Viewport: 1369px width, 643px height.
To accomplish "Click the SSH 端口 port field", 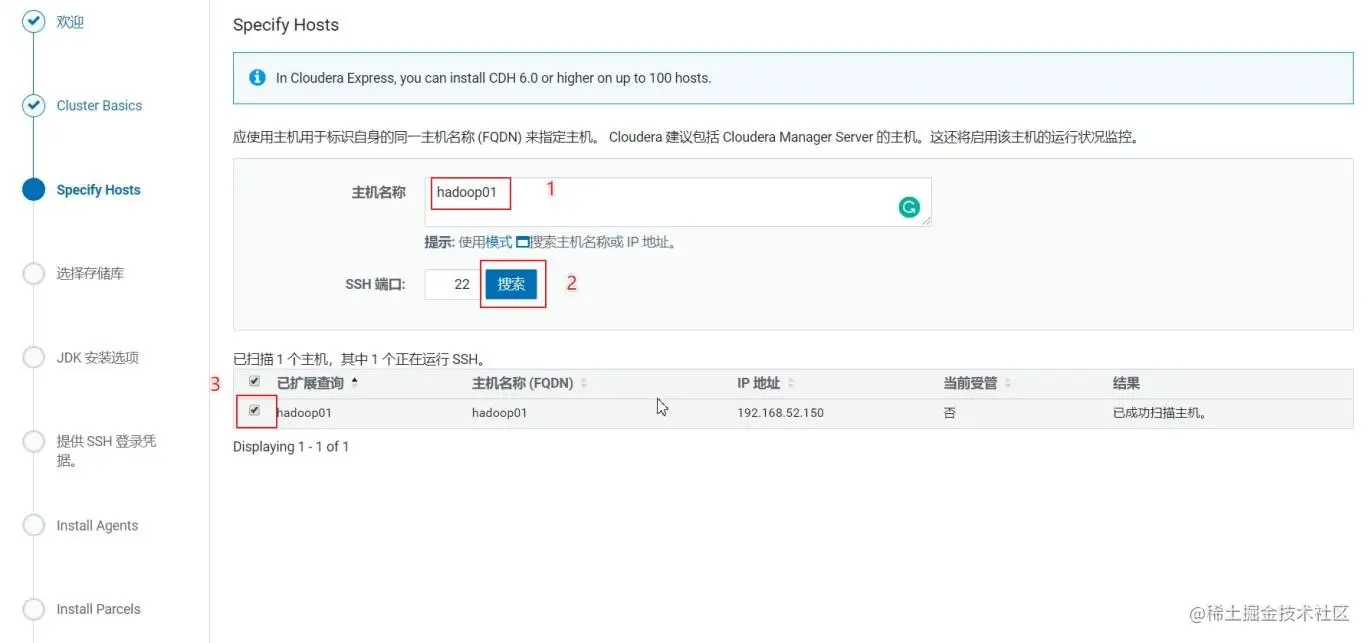I will 452,284.
